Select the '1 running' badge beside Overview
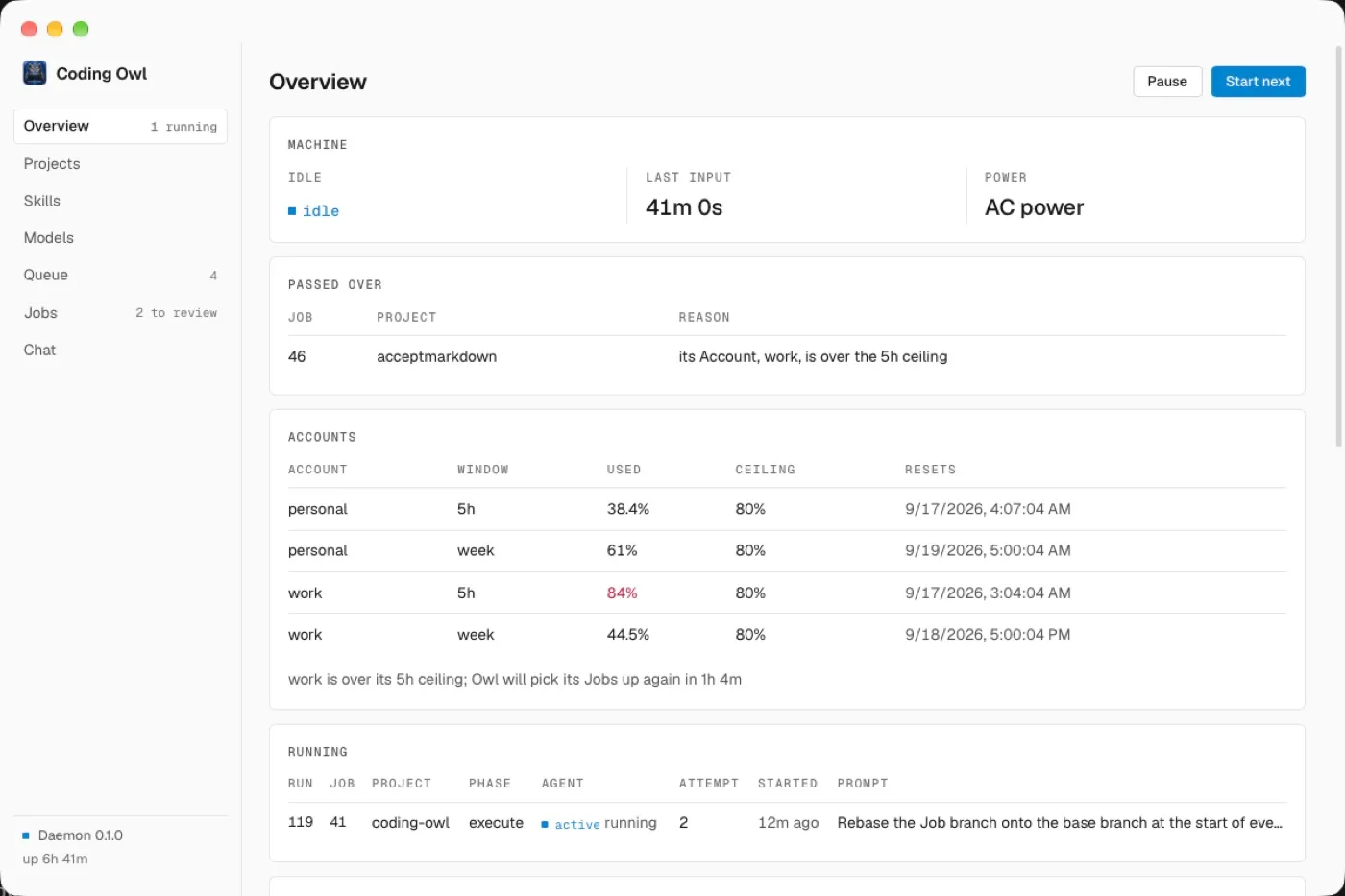The width and height of the screenshot is (1345, 896). pyautogui.click(x=183, y=127)
